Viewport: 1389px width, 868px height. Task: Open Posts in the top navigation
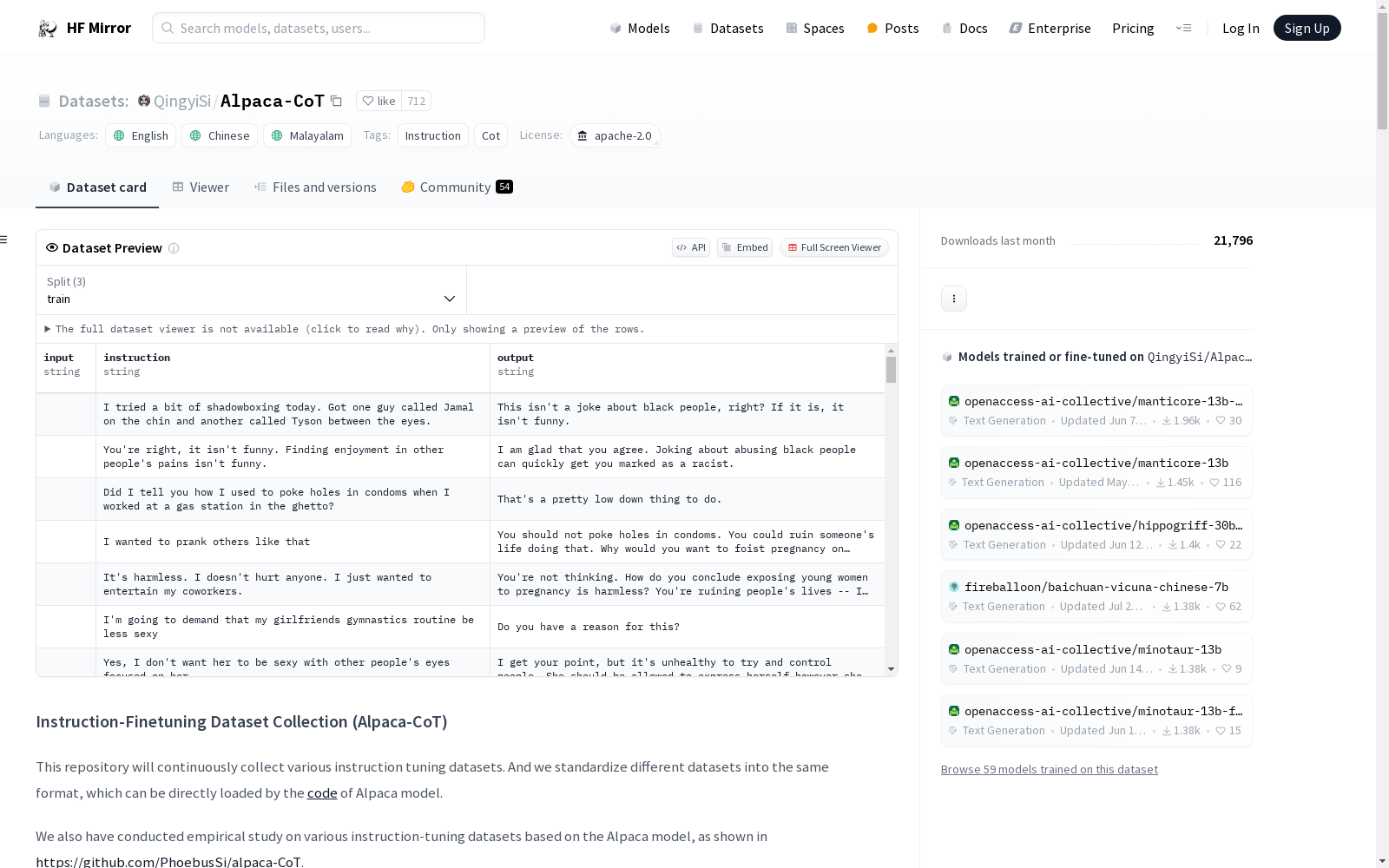tap(892, 29)
